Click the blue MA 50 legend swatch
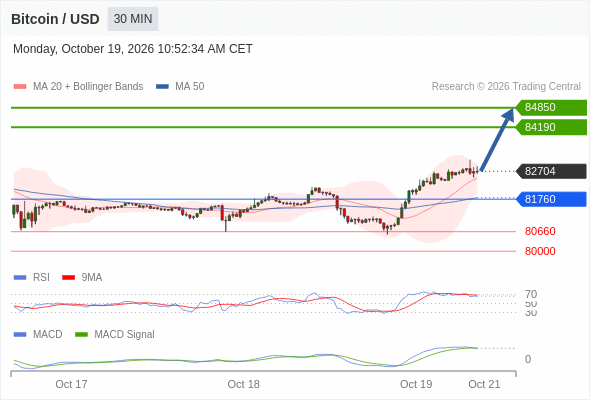This screenshot has width=590, height=400. (162, 87)
